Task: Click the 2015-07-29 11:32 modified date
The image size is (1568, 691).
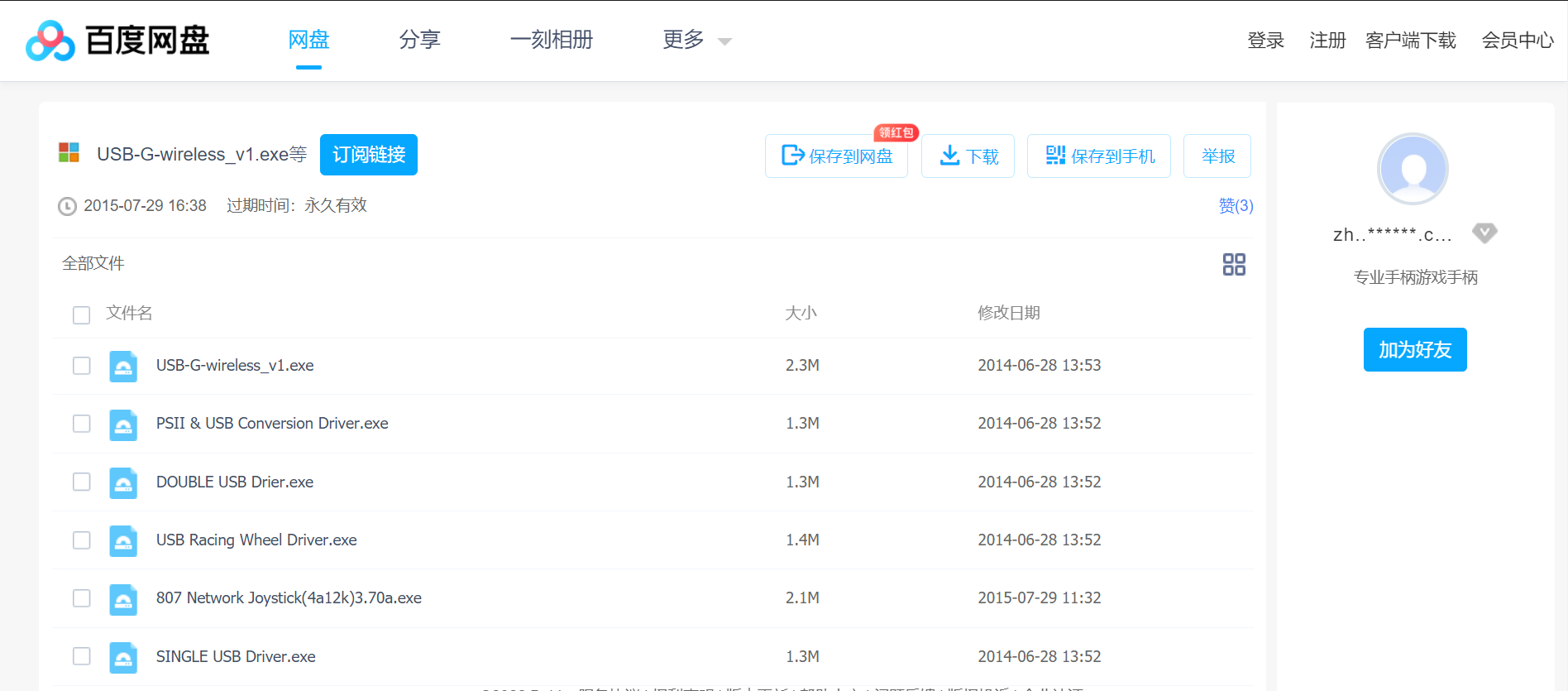Action: (x=1040, y=597)
